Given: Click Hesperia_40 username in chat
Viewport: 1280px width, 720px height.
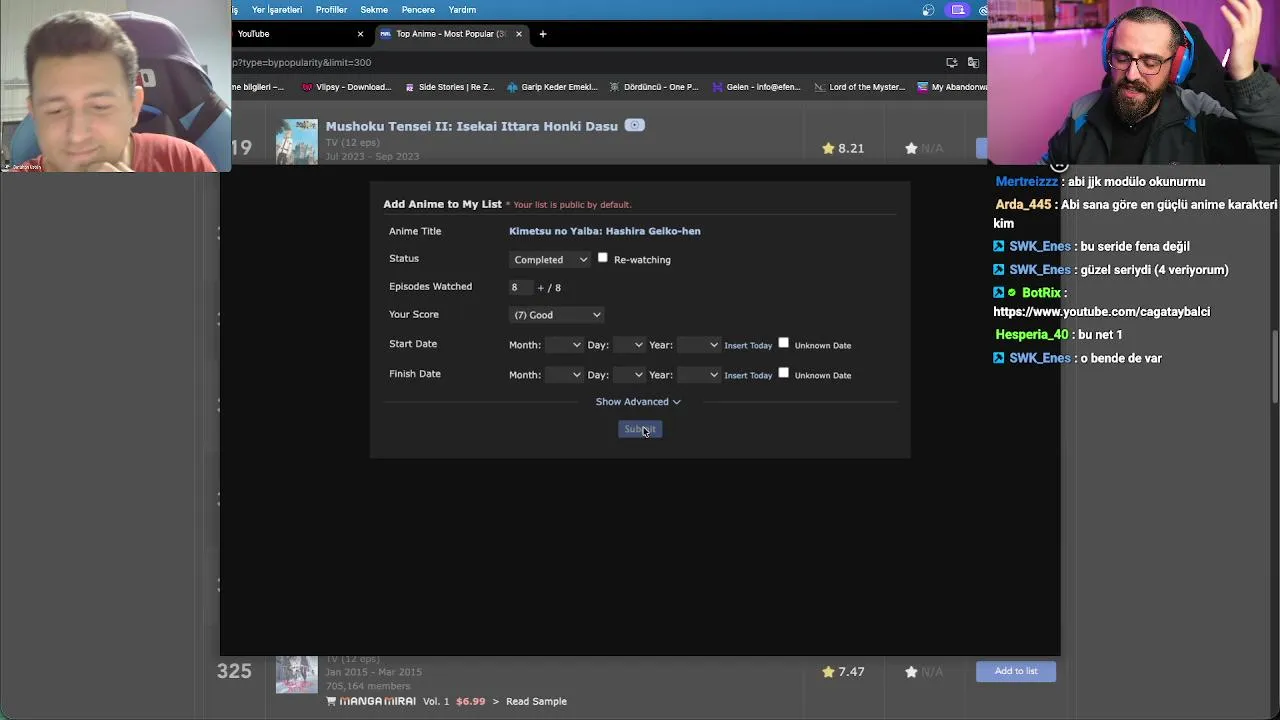Looking at the screenshot, I should [x=1032, y=335].
